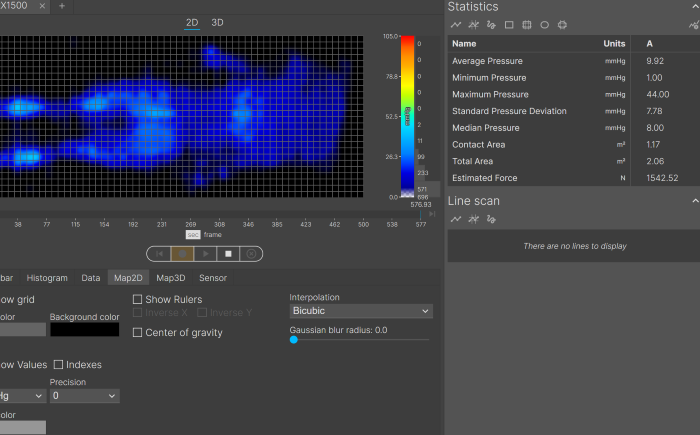Switch to the 2D view tab
The image size is (700, 435).
tap(192, 23)
